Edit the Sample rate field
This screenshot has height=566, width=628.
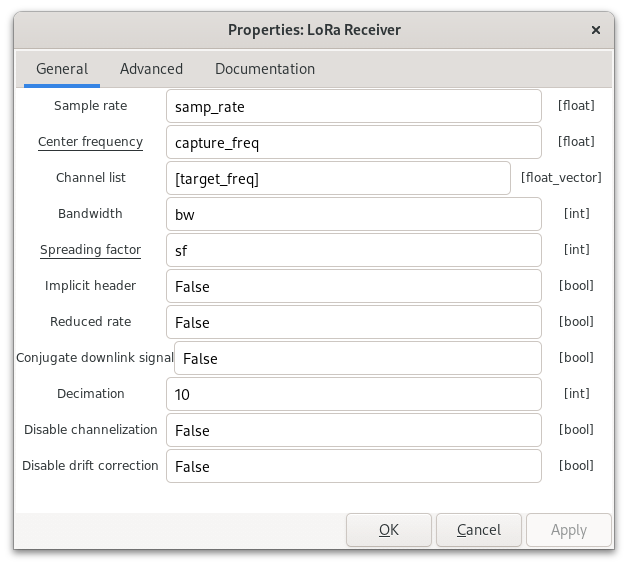[354, 106]
